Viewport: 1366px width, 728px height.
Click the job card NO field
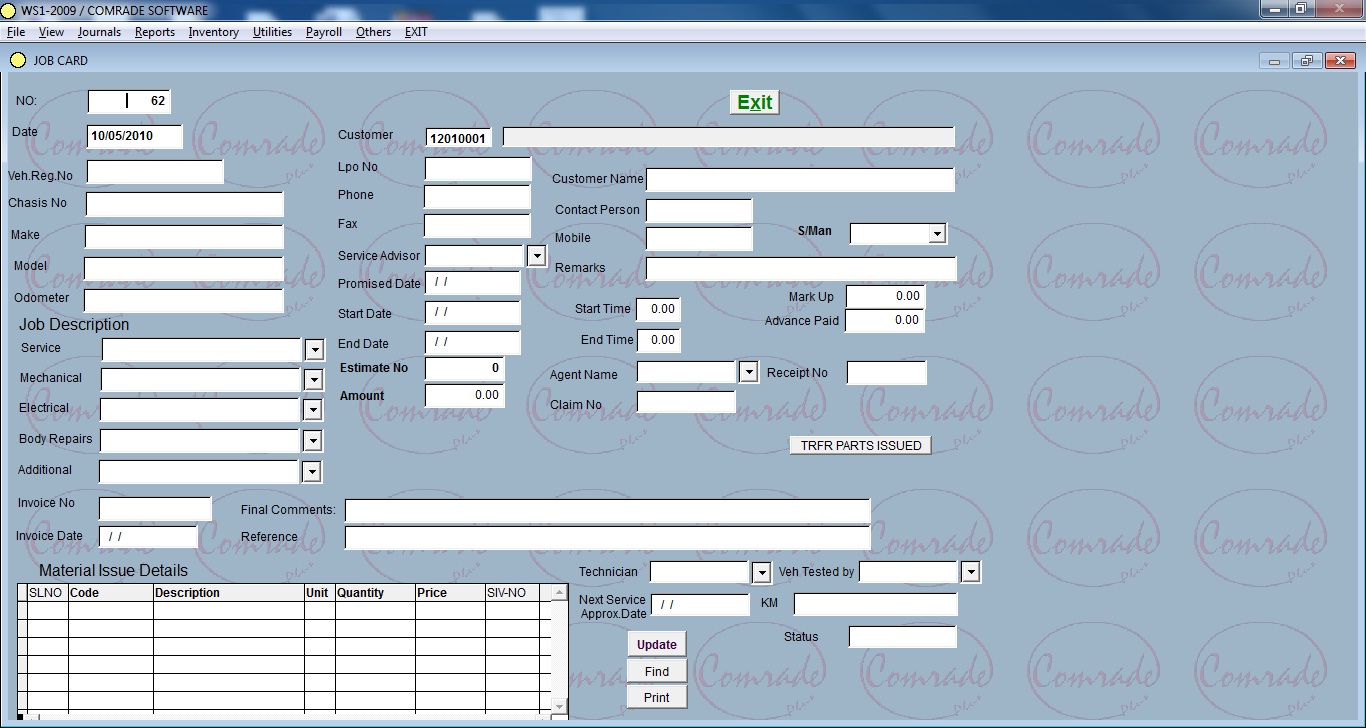point(129,101)
